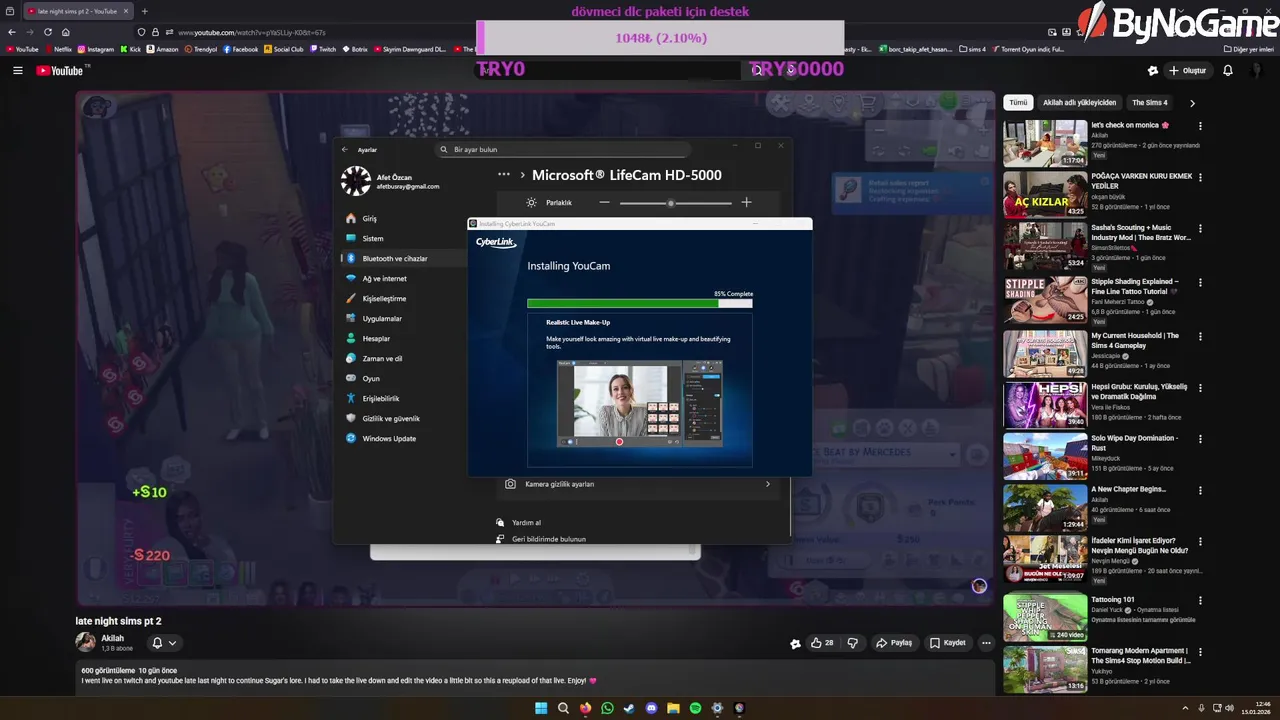Screen dimensions: 1280x720
Task: Click the Yardım al help link
Action: tap(526, 522)
